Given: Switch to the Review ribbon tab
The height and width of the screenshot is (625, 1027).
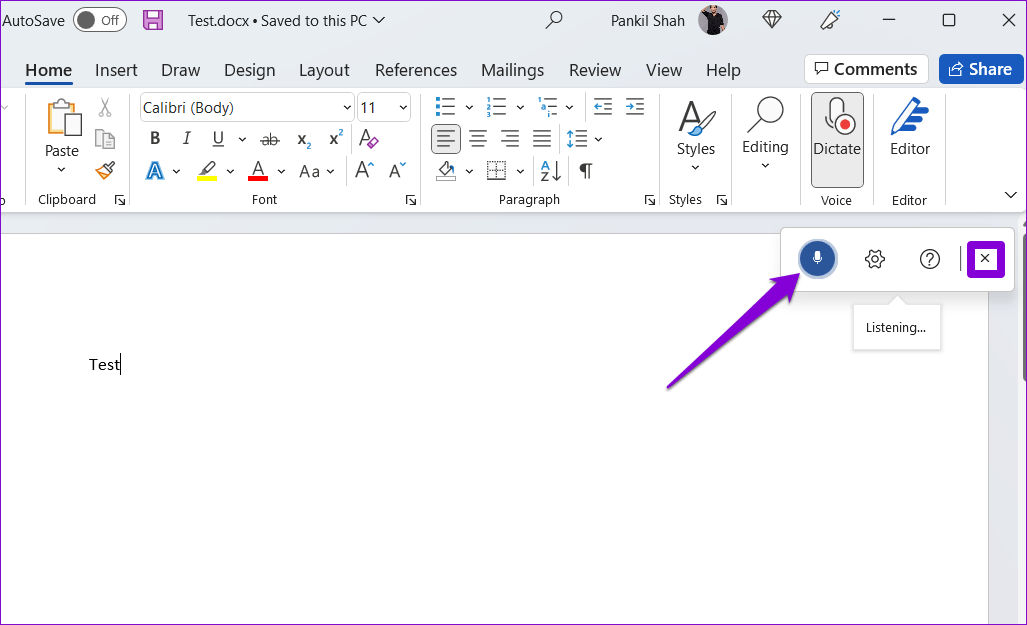Looking at the screenshot, I should (x=595, y=70).
